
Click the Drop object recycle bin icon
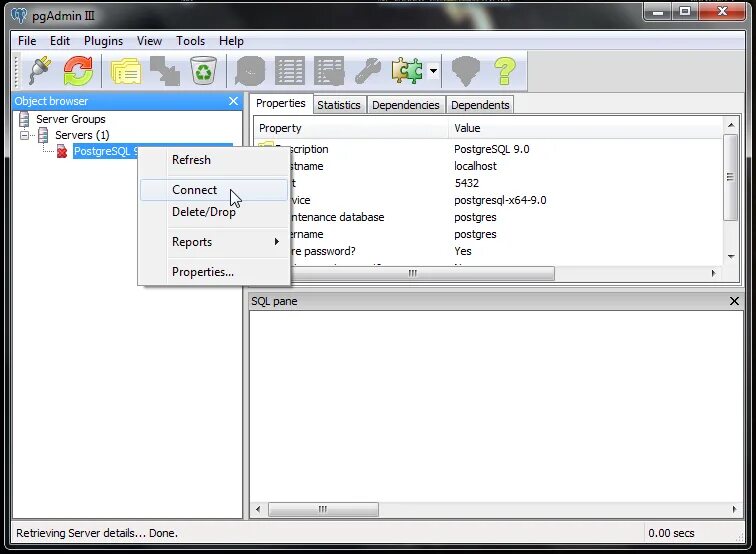click(203, 71)
